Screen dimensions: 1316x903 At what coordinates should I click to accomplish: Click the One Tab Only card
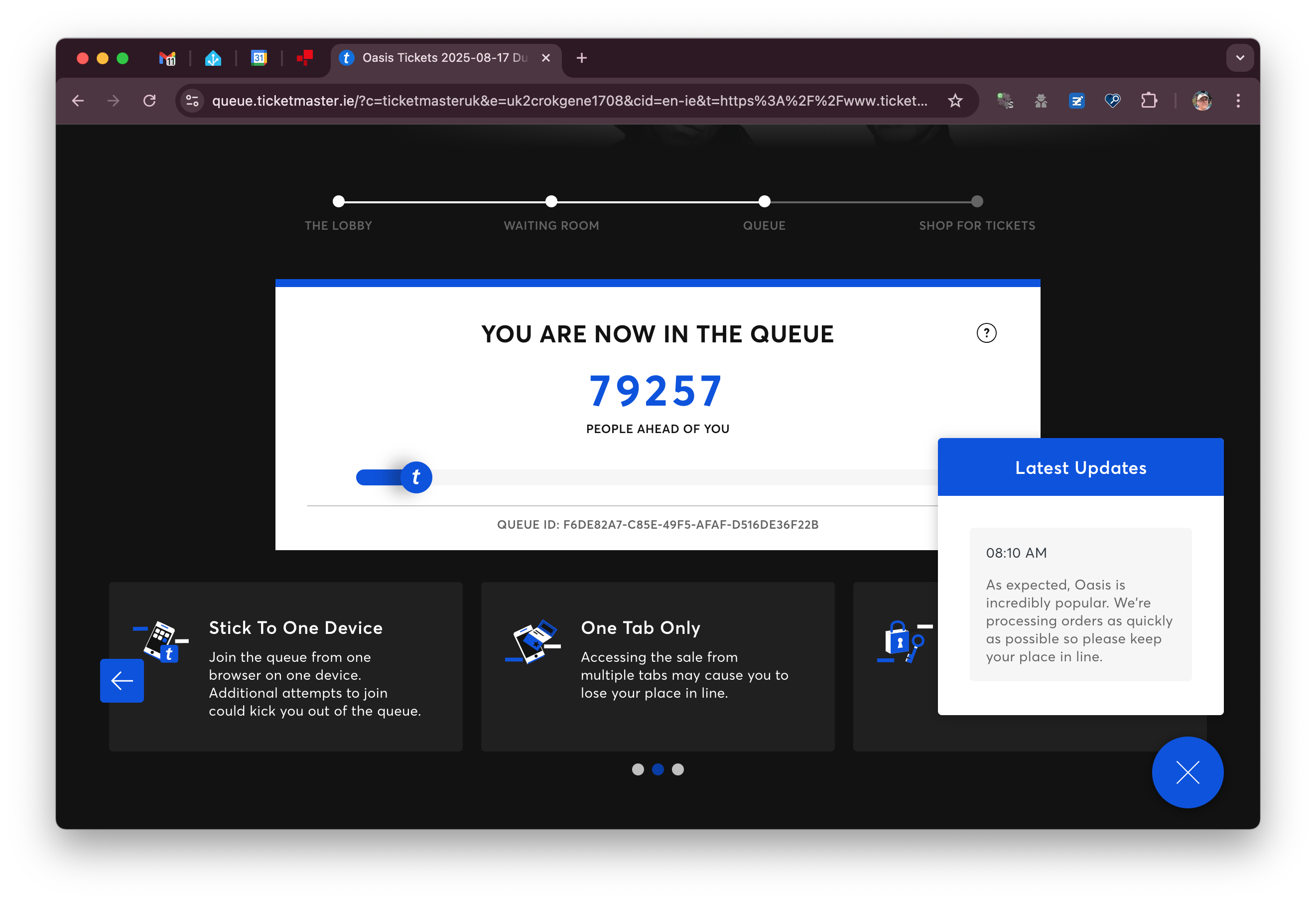[x=658, y=667]
